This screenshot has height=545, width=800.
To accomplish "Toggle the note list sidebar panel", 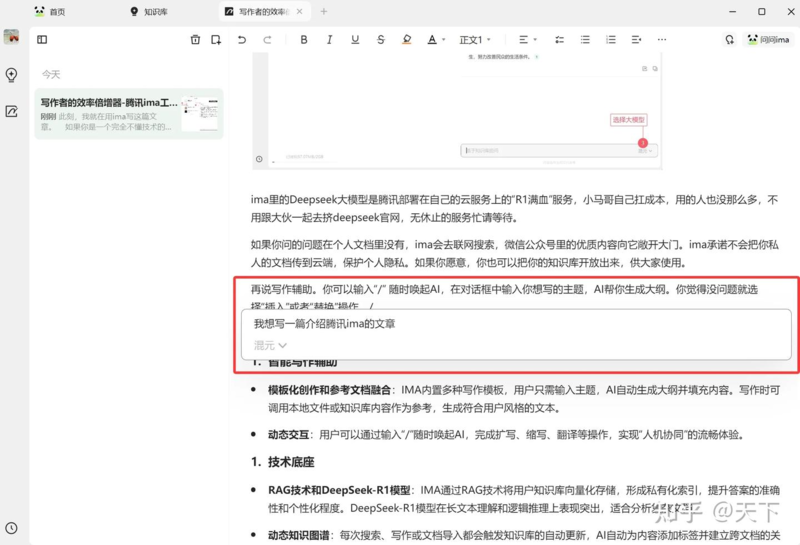I will tap(42, 40).
